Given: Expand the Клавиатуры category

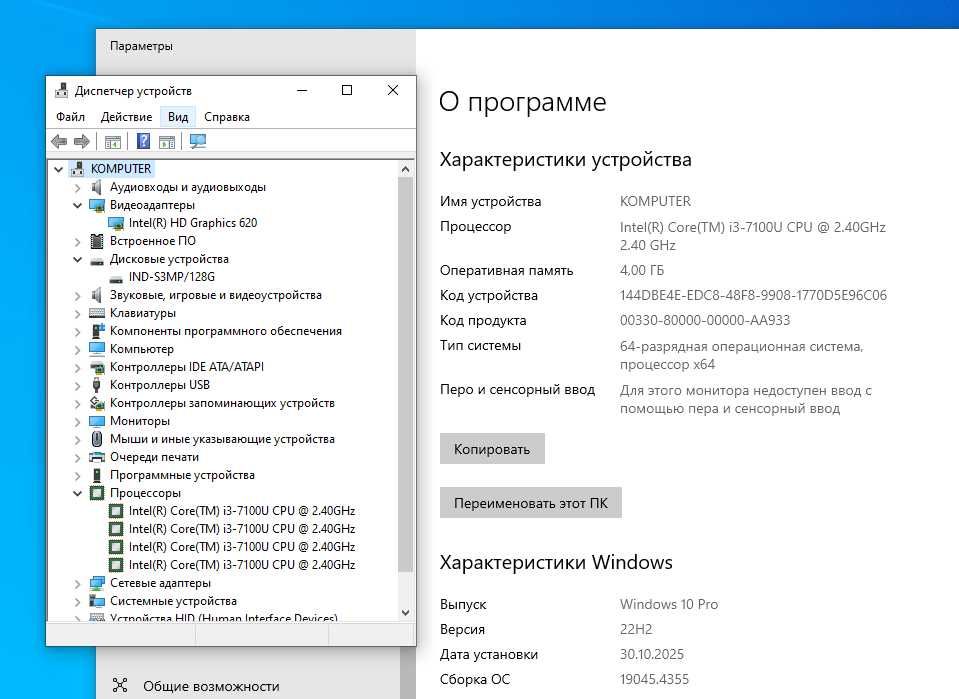Looking at the screenshot, I should click(78, 314).
